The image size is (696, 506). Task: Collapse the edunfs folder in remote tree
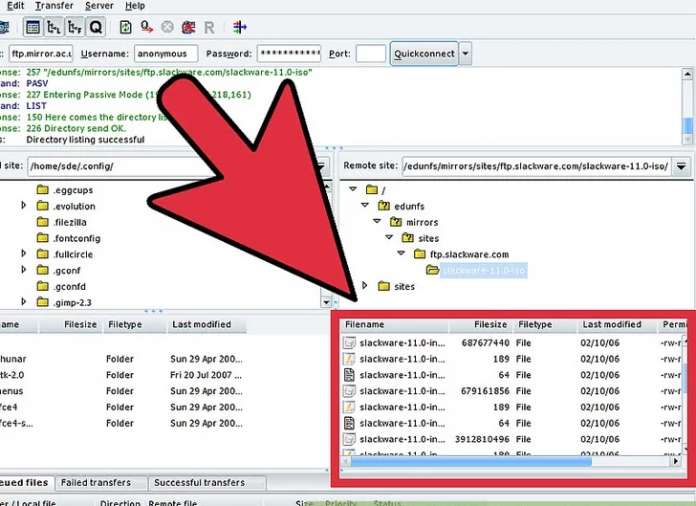pyautogui.click(x=364, y=205)
